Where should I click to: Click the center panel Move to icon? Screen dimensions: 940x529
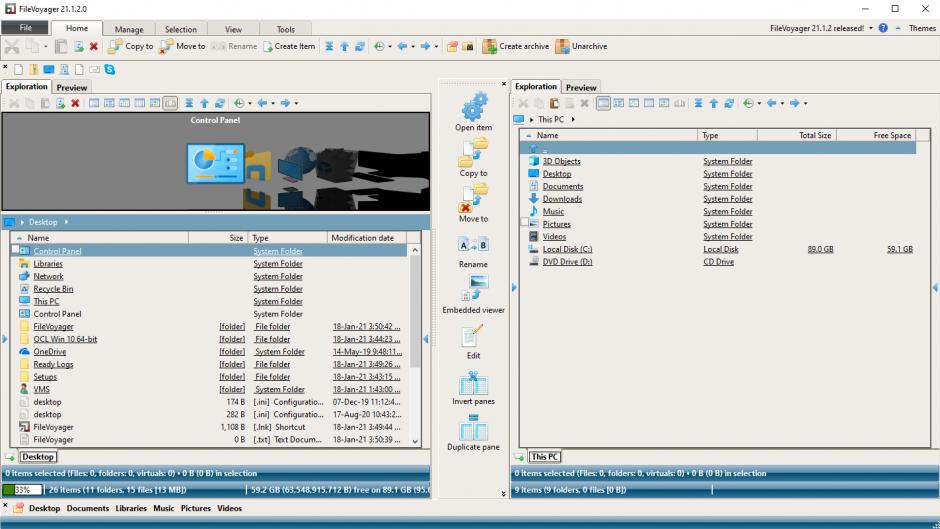[x=474, y=199]
